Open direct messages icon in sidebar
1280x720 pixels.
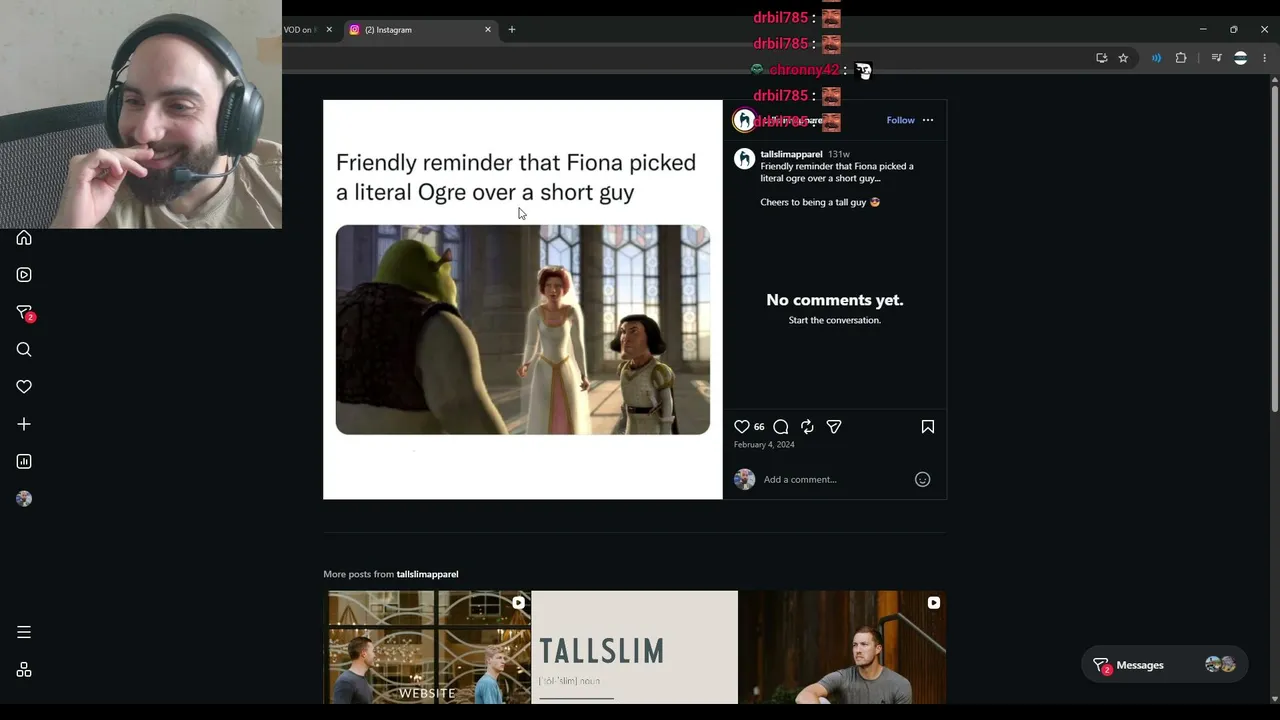[25, 313]
